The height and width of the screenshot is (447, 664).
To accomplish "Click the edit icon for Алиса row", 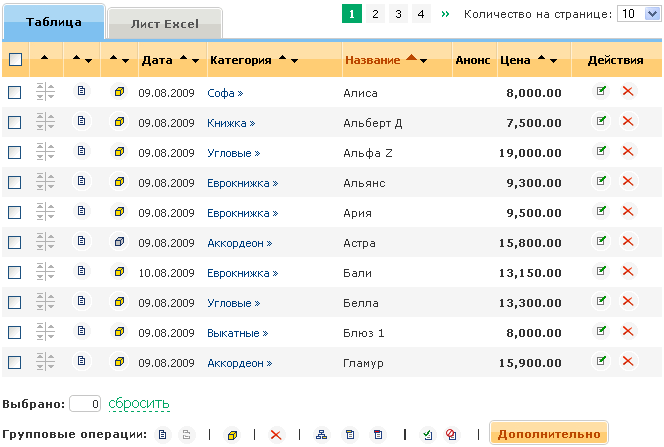I will click(601, 92).
